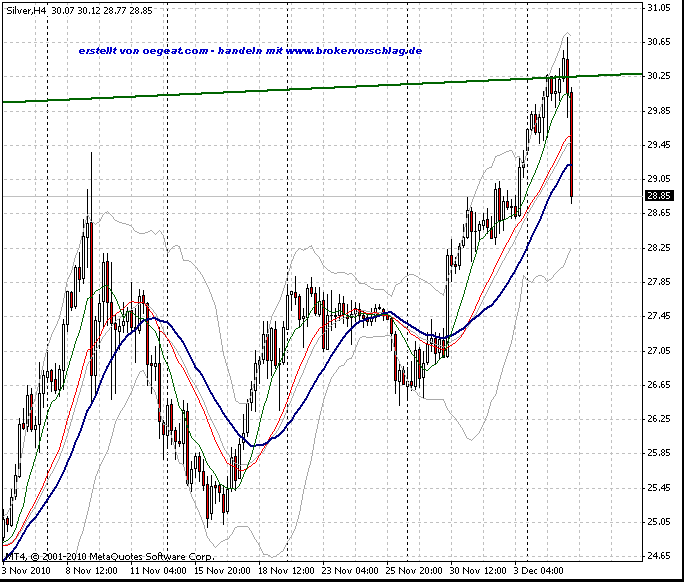The width and height of the screenshot is (684, 582).
Task: Click the last red candlestick at 28.85
Action: point(571,144)
